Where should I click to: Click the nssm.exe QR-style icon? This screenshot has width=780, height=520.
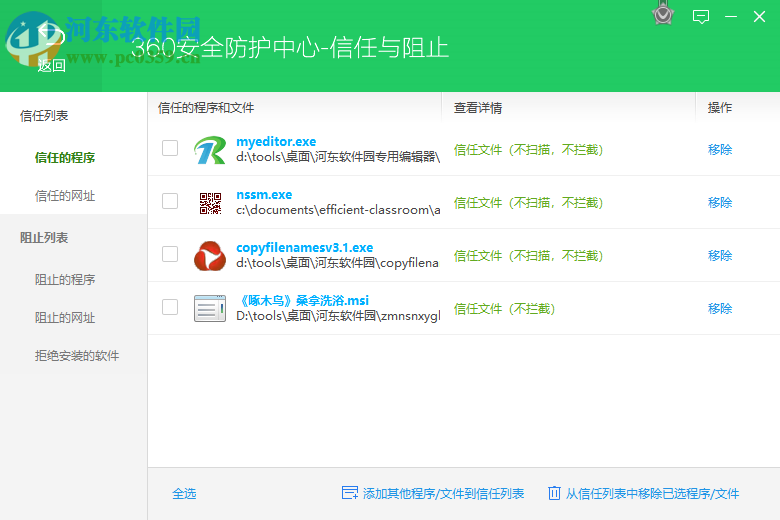pos(210,203)
